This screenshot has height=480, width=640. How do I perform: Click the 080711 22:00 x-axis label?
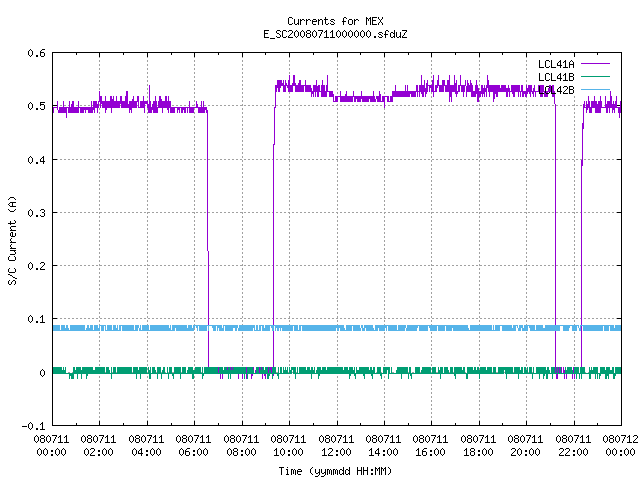[x=573, y=446]
